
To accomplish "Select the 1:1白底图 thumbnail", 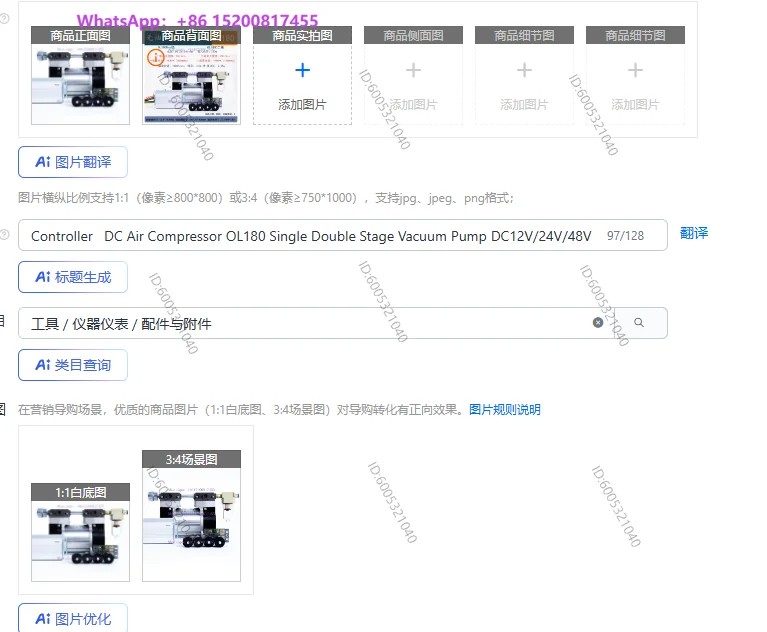I will click(x=80, y=533).
